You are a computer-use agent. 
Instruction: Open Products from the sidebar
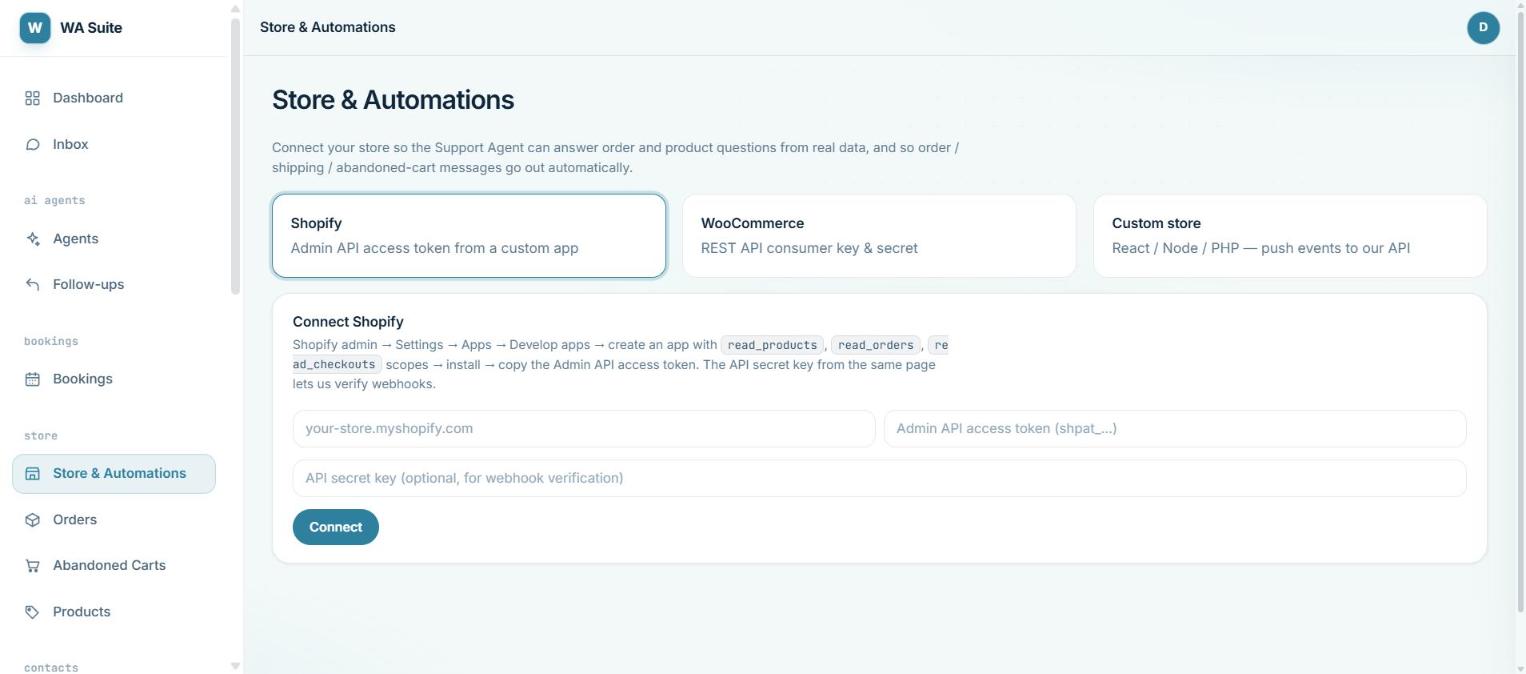(114, 611)
